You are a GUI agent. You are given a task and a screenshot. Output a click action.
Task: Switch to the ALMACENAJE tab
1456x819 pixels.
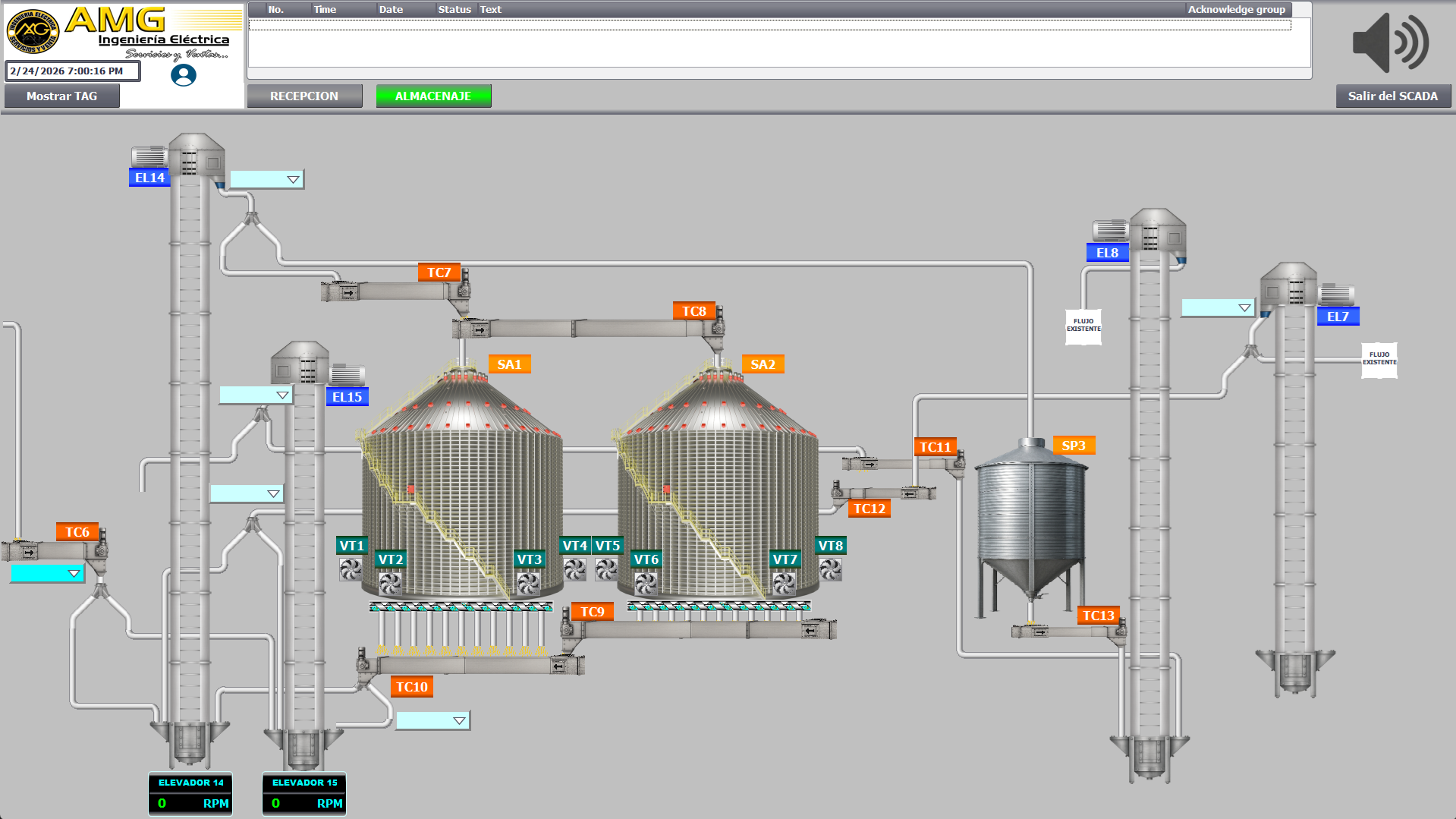(433, 96)
